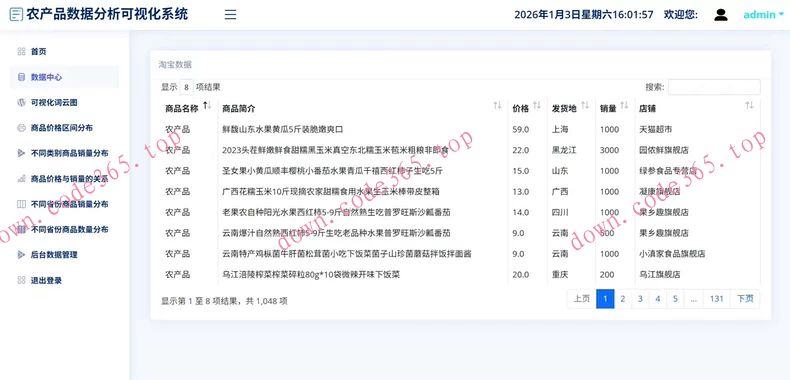Go to page 2
This screenshot has width=790, height=380.
click(623, 299)
